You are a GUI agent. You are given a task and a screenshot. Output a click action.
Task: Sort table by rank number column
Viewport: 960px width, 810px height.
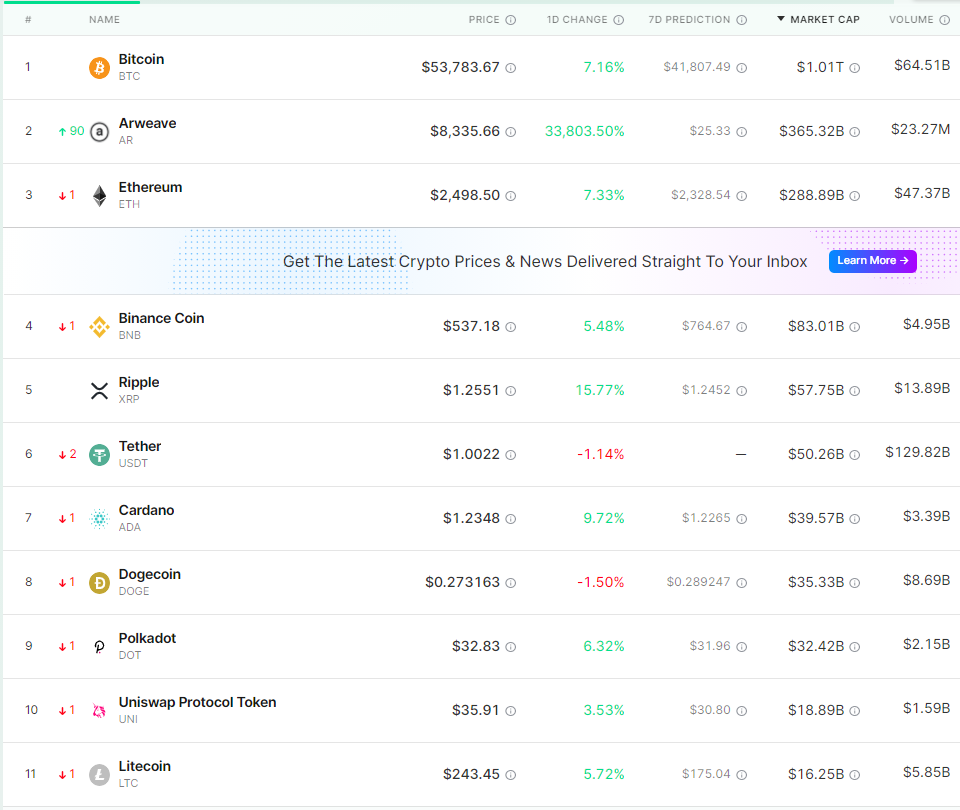28,20
